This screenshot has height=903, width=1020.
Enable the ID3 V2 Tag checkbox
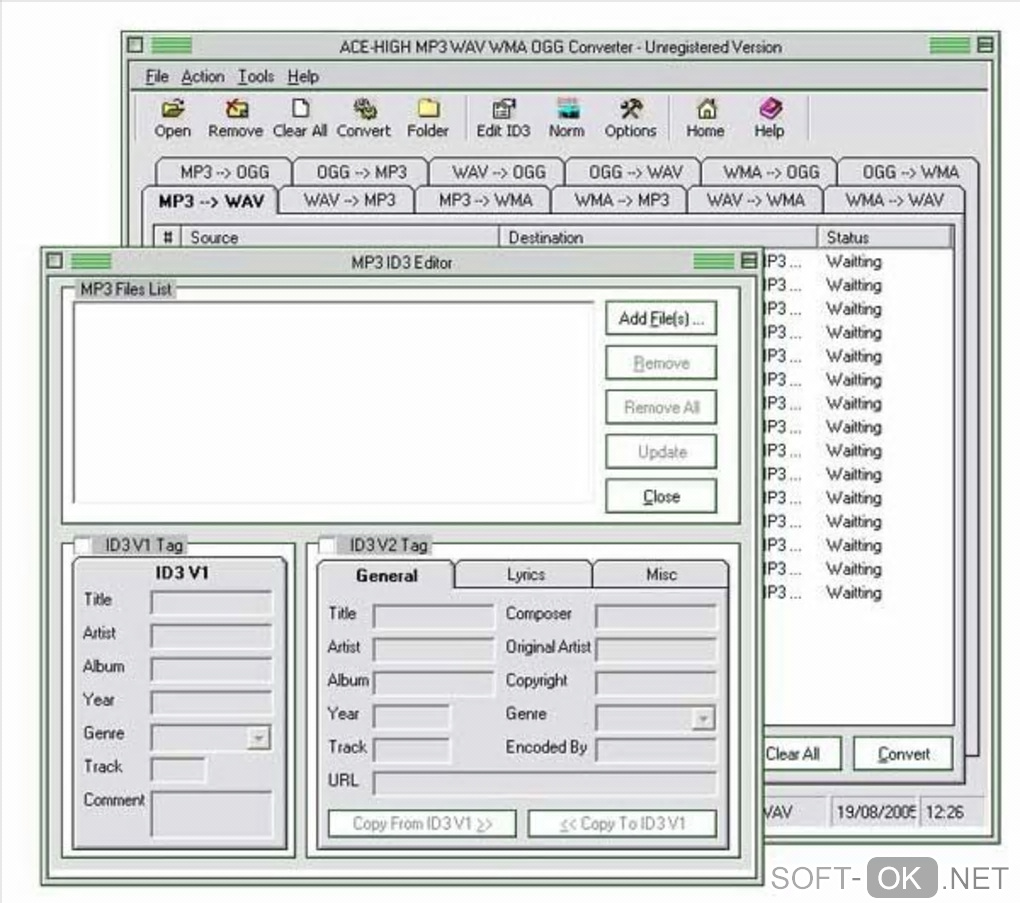tap(327, 545)
